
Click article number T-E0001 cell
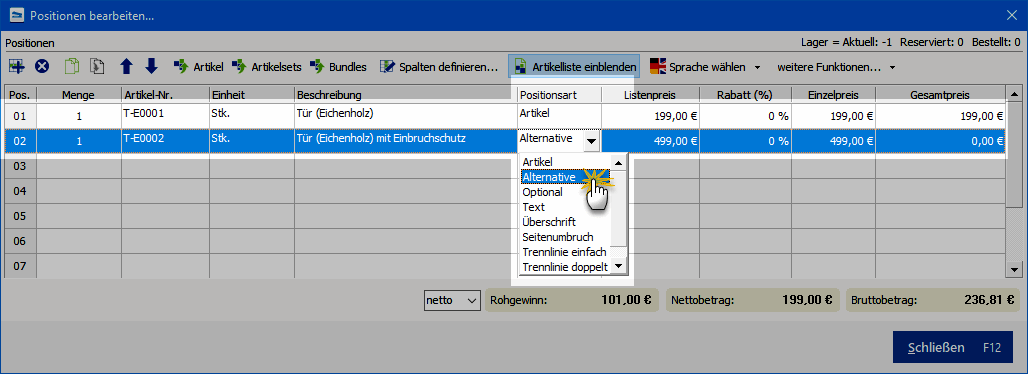(166, 116)
